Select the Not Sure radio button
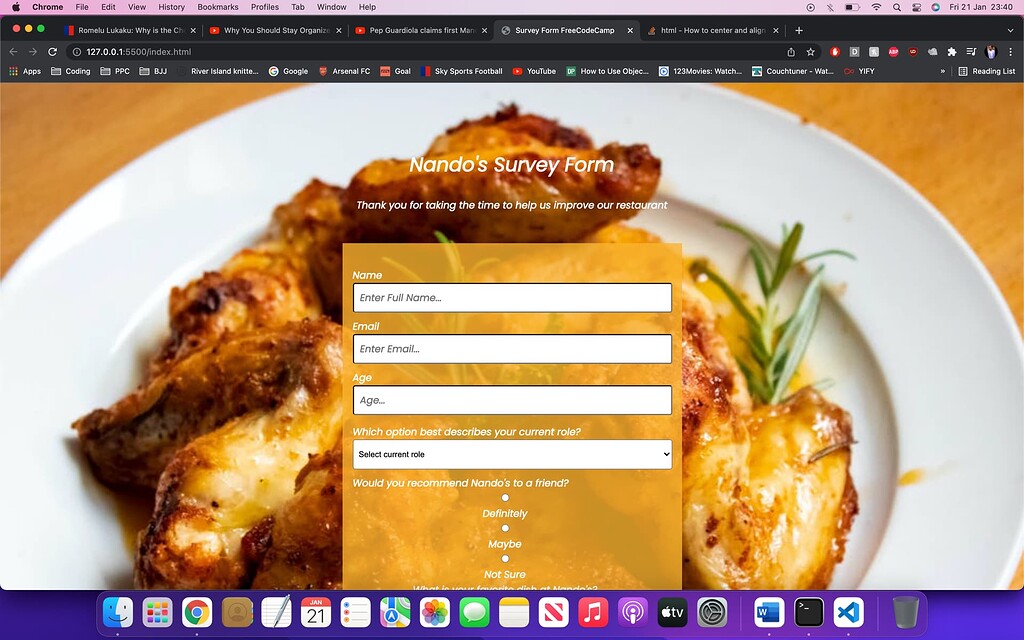The height and width of the screenshot is (640, 1024). coord(505,558)
